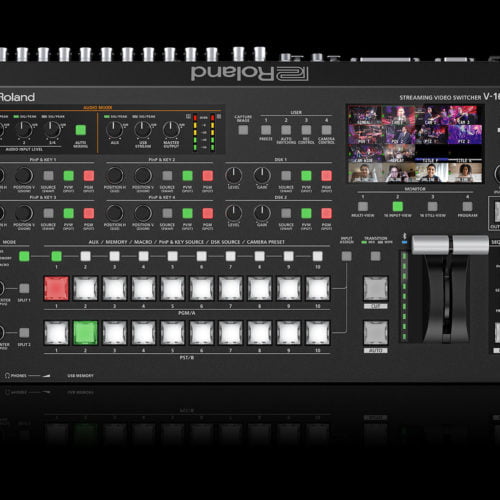Image resolution: width=500 pixels, height=500 pixels.
Task: Click the Roland logo on front panel
Action: [x=17, y=97]
